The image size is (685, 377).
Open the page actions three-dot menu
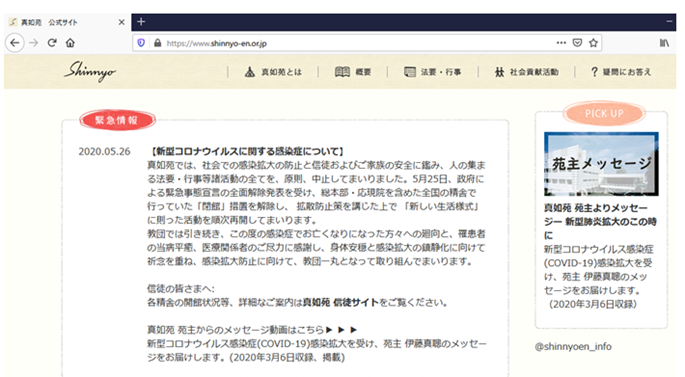point(561,43)
